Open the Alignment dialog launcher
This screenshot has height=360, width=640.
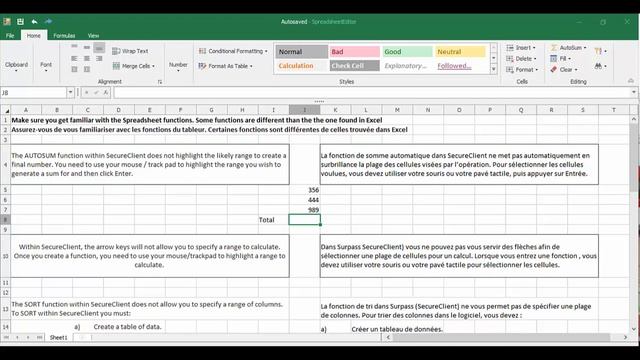160,82
